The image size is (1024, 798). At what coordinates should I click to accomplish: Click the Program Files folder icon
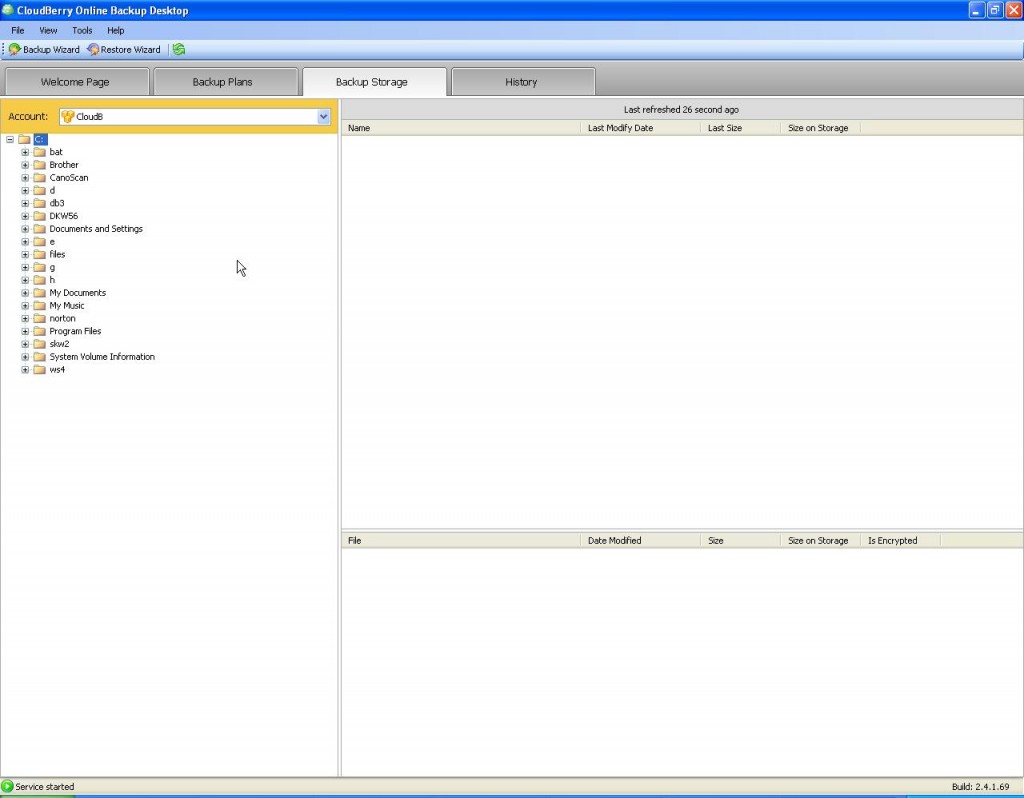pyautogui.click(x=39, y=331)
